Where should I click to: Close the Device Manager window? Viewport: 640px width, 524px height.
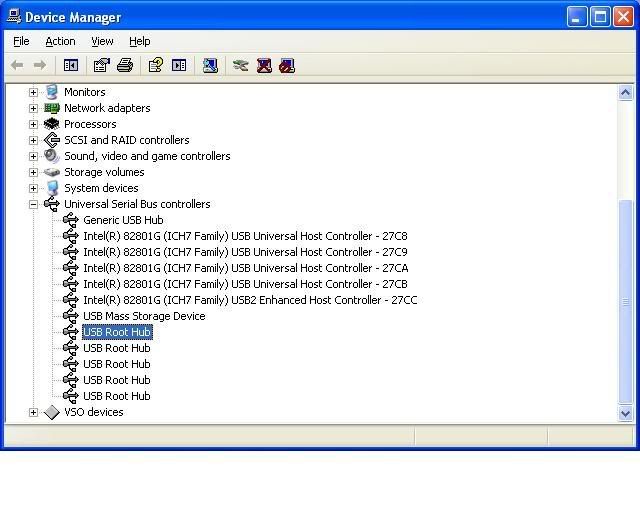pyautogui.click(x=623, y=17)
